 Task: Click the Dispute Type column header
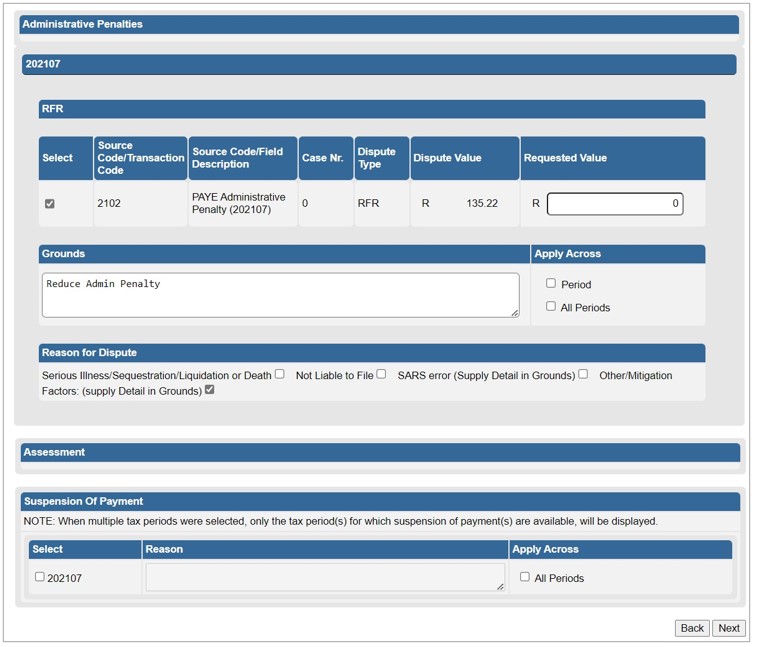pyautogui.click(x=382, y=158)
